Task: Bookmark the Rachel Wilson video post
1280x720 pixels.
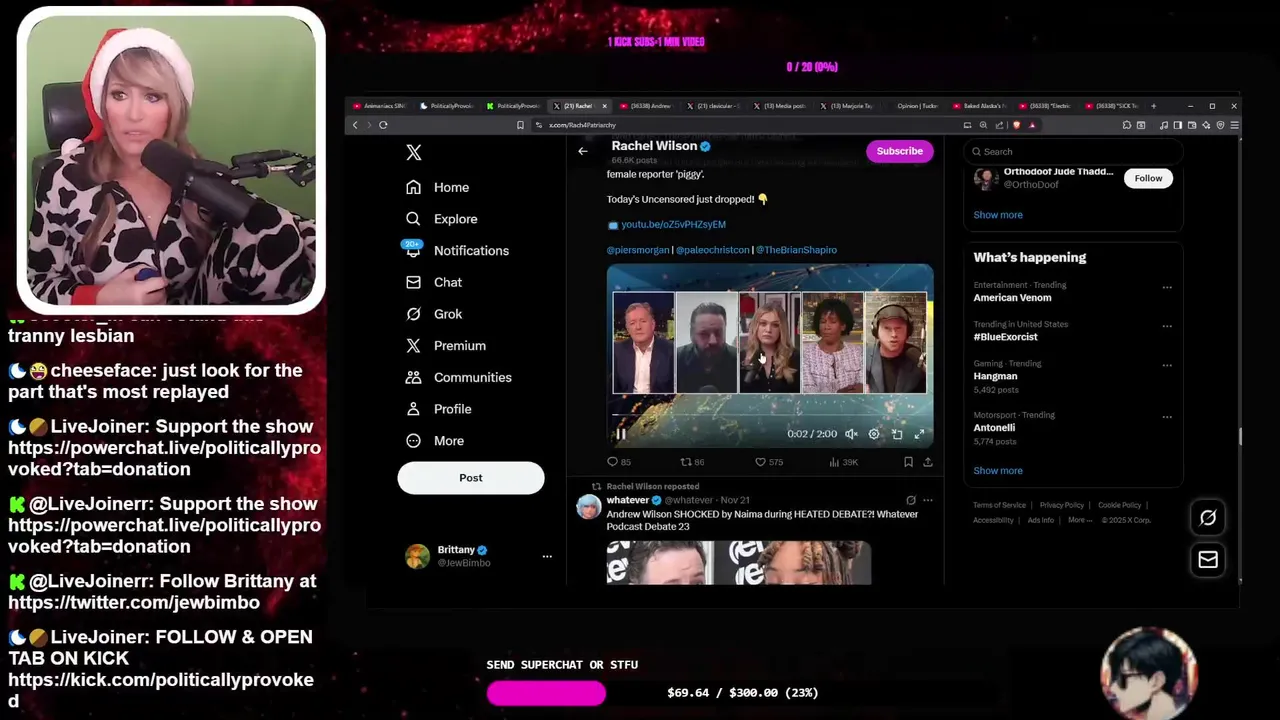Action: tap(908, 462)
